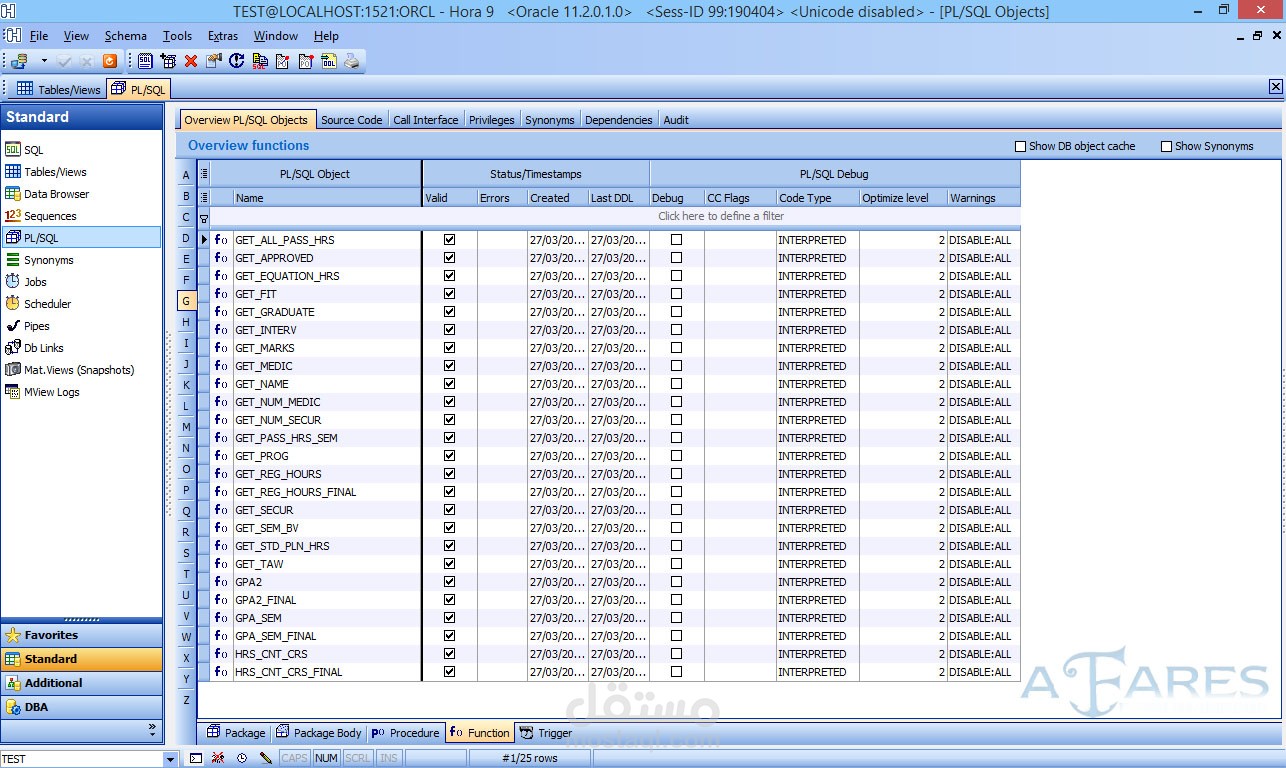Image resolution: width=1286 pixels, height=768 pixels.
Task: Toggle Valid checkbox for GET_PROG
Action: tap(450, 456)
